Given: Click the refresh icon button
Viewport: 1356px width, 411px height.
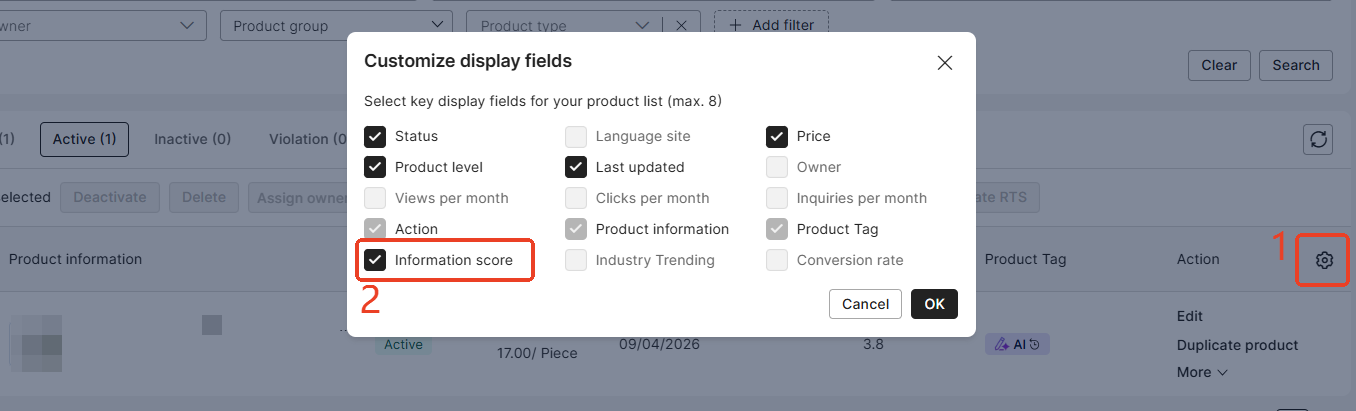Looking at the screenshot, I should coord(1318,140).
